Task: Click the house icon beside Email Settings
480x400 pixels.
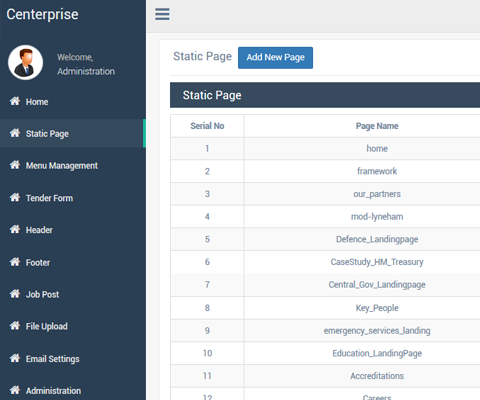Action: [x=15, y=358]
